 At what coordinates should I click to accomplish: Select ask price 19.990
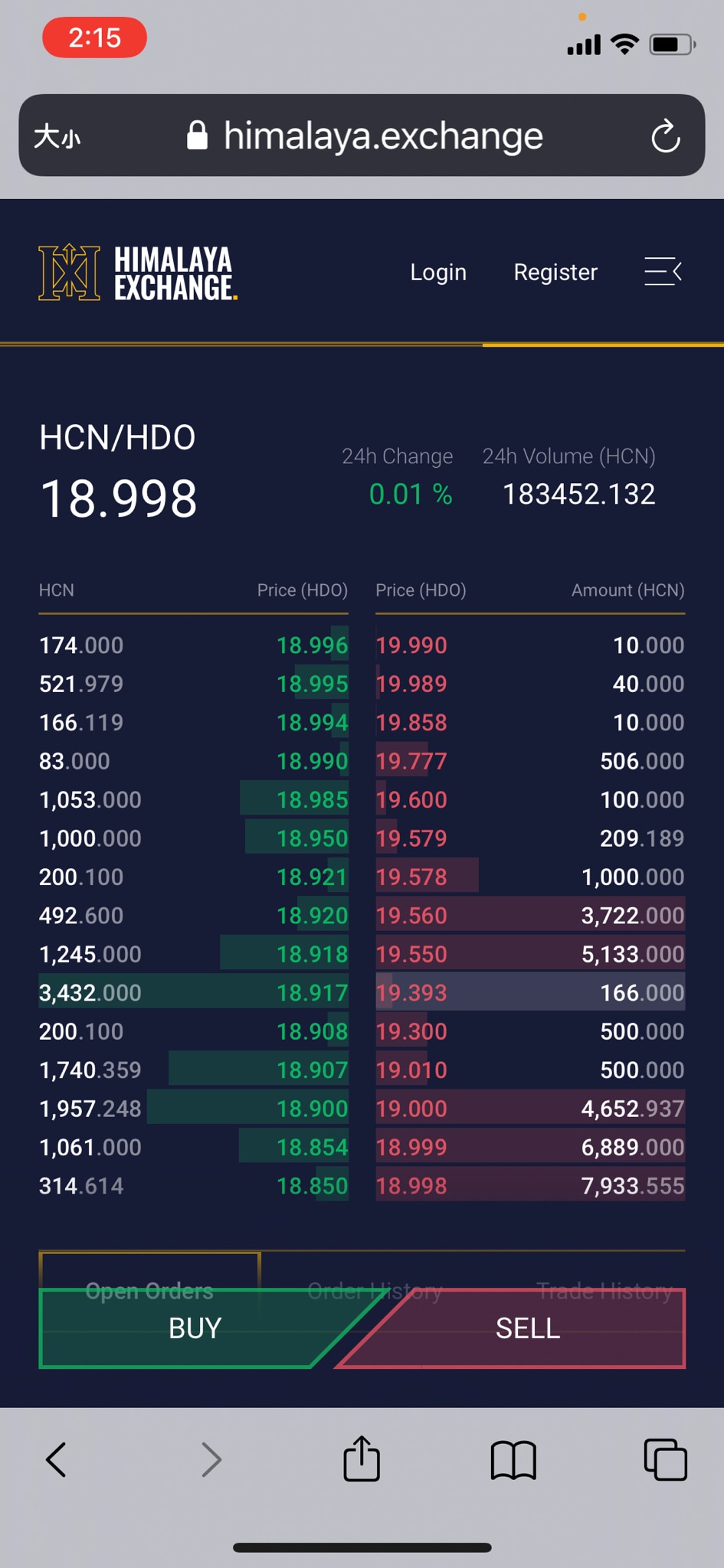click(x=411, y=645)
